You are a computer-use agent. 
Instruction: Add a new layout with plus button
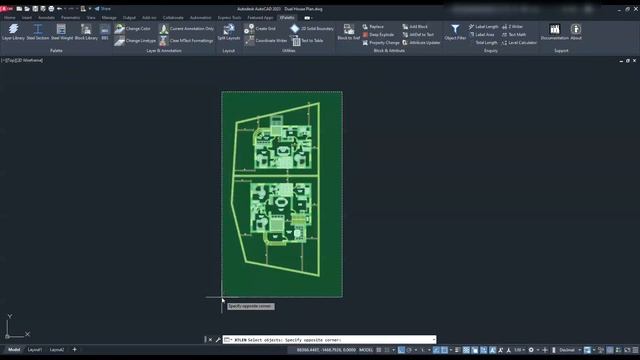click(x=74, y=350)
